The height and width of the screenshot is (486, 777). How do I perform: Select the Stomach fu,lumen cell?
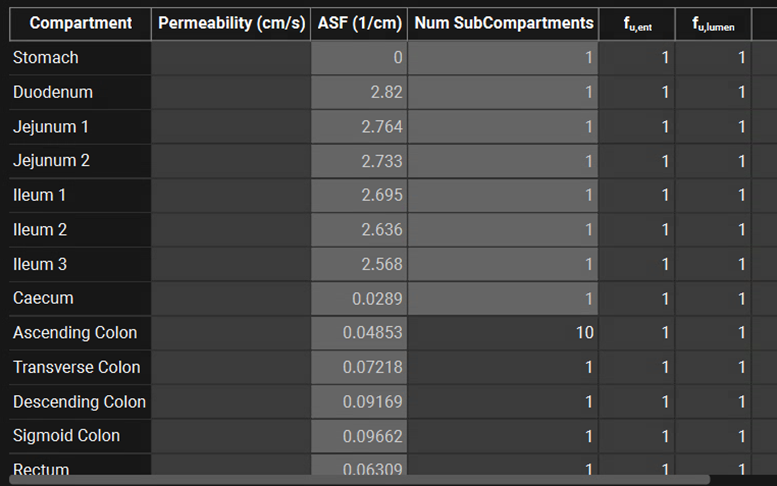713,58
